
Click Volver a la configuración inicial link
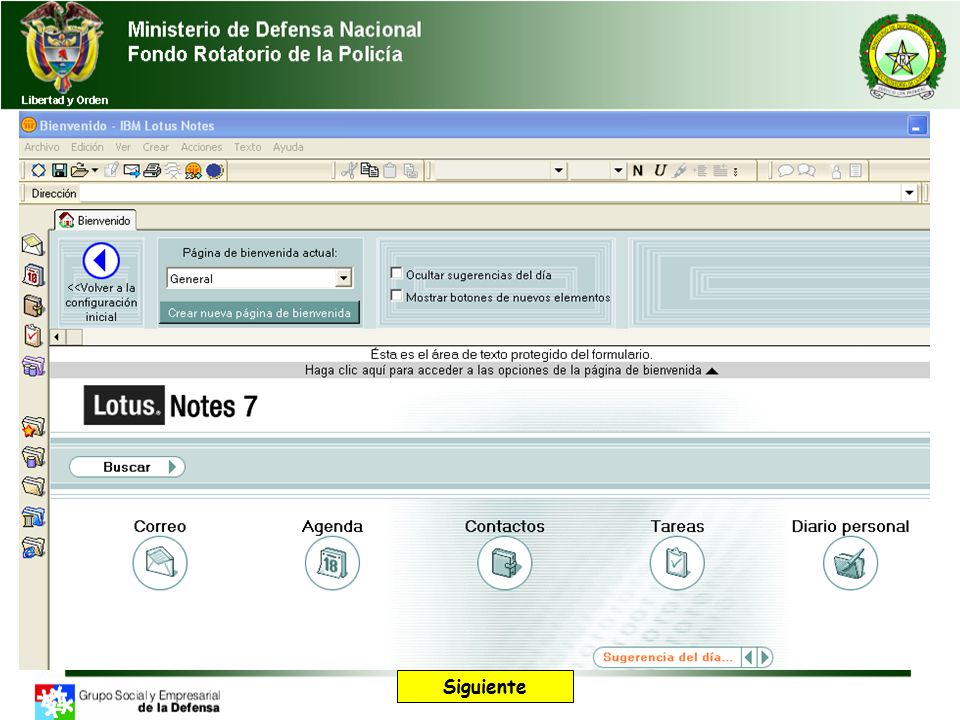(101, 302)
